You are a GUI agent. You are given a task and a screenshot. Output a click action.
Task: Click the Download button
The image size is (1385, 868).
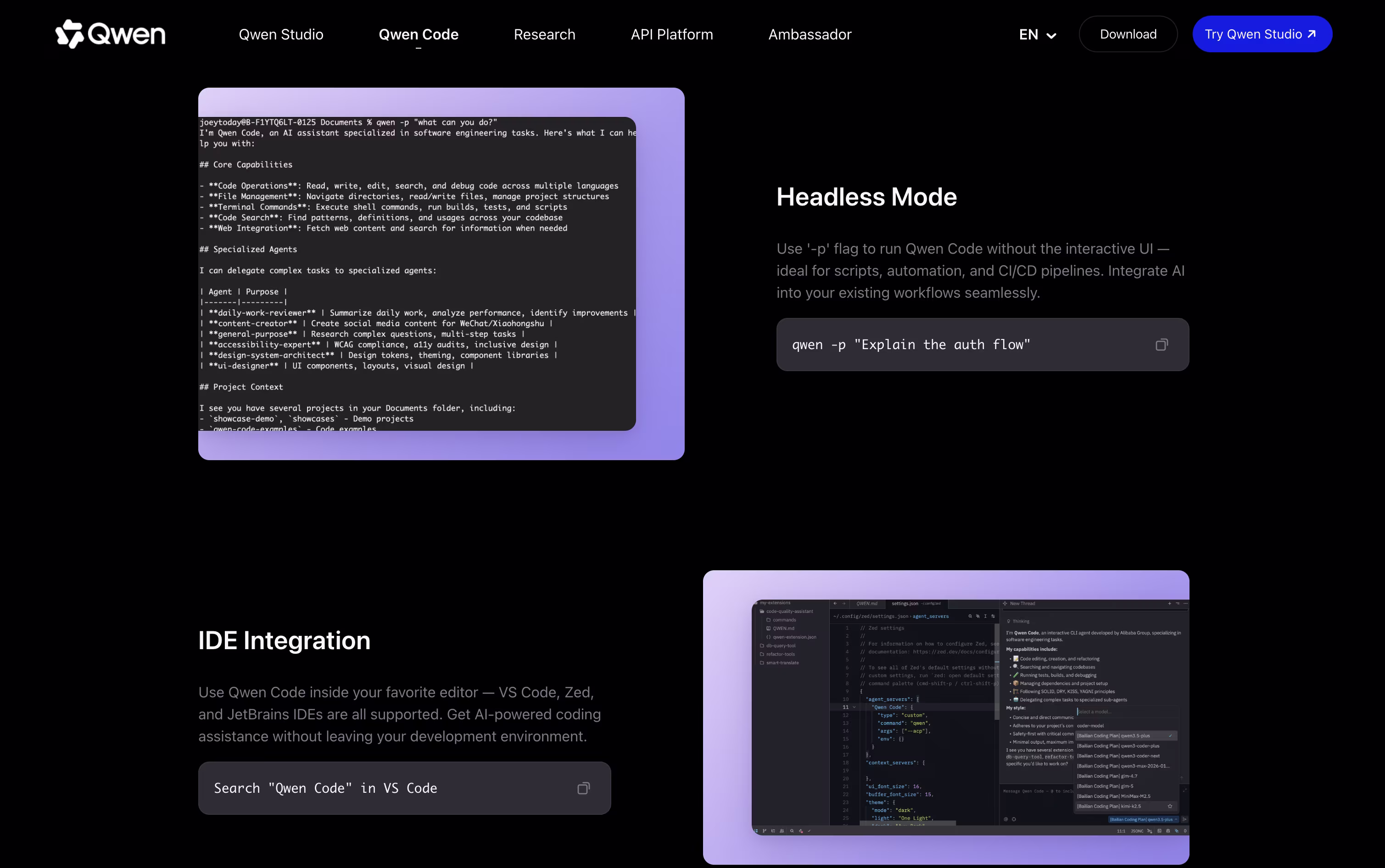tap(1128, 34)
